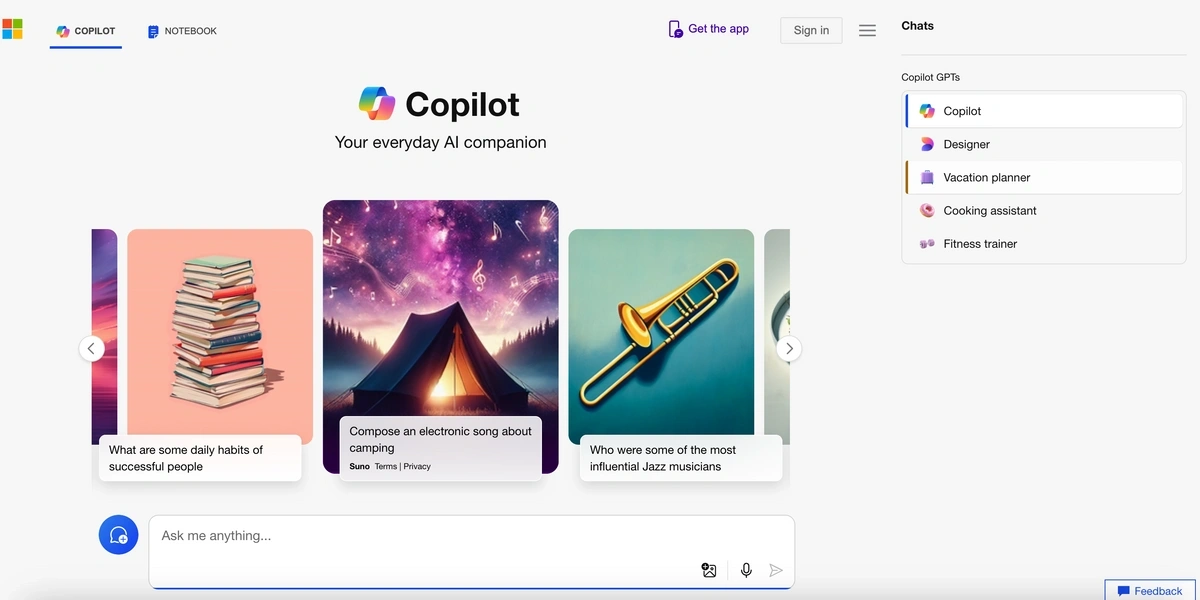Click the send arrow icon
Viewport: 1200px width, 600px height.
775,570
